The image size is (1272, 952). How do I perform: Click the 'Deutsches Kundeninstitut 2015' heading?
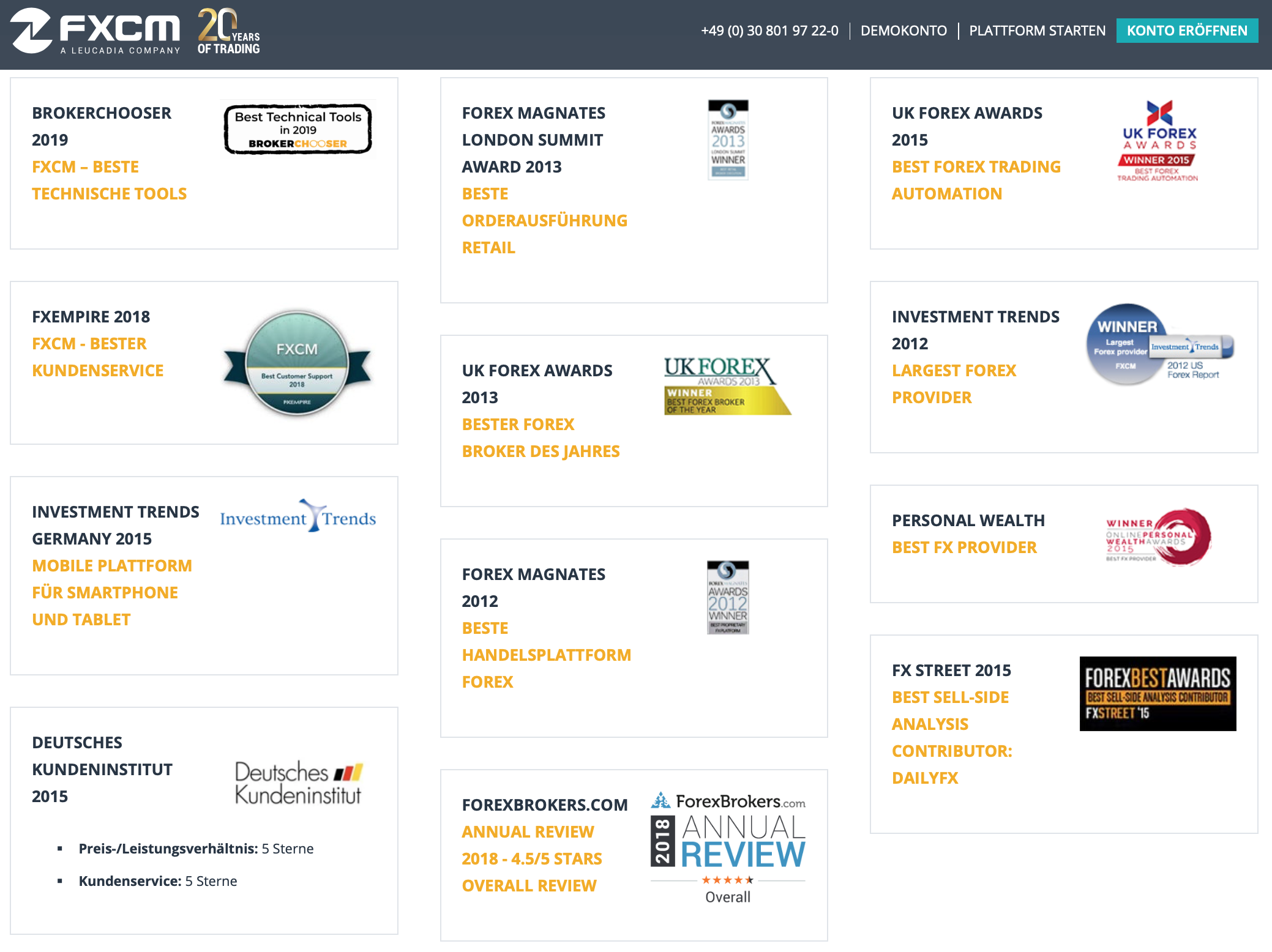(x=102, y=770)
